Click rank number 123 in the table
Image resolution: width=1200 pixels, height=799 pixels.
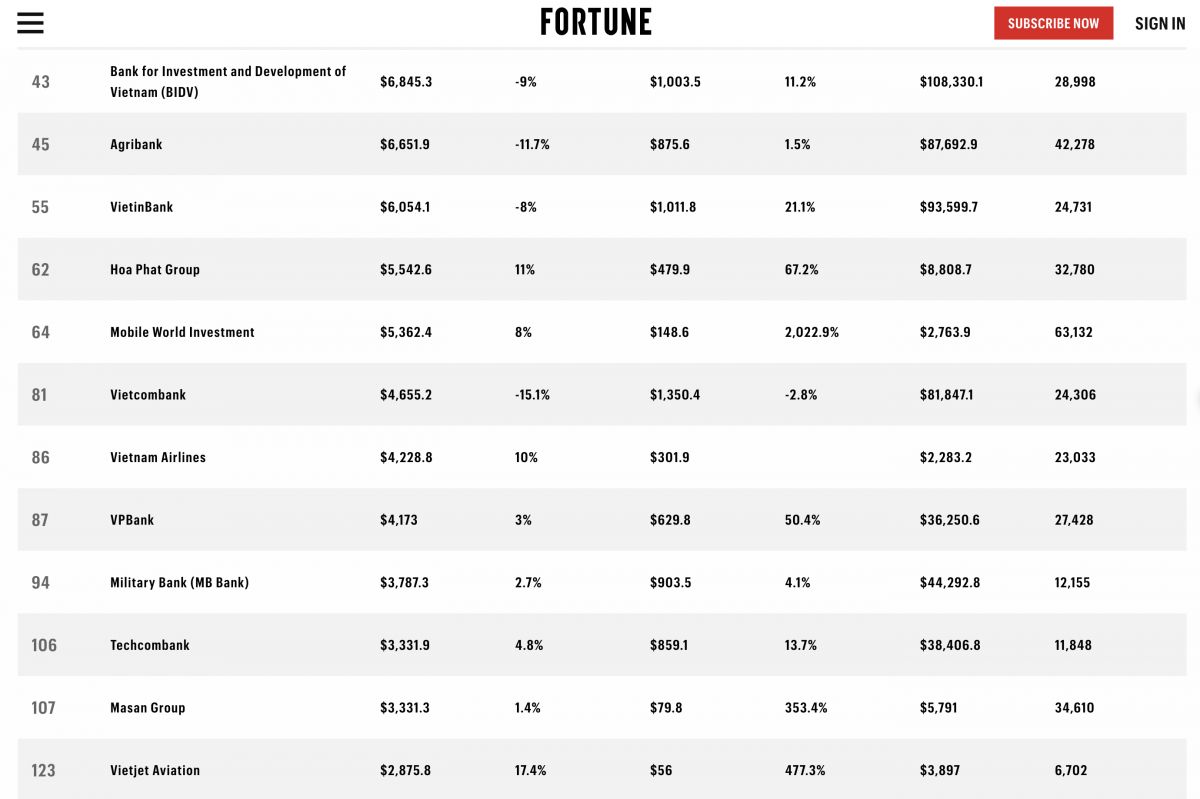pos(43,770)
